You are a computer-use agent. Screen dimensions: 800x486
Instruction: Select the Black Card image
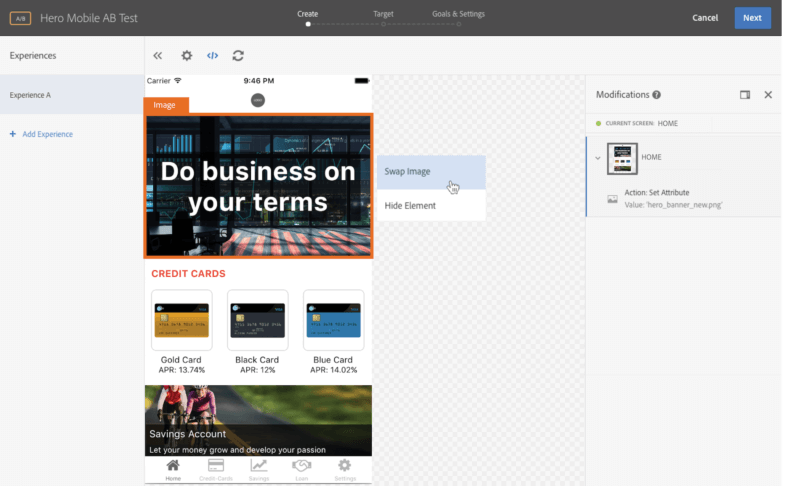point(258,320)
